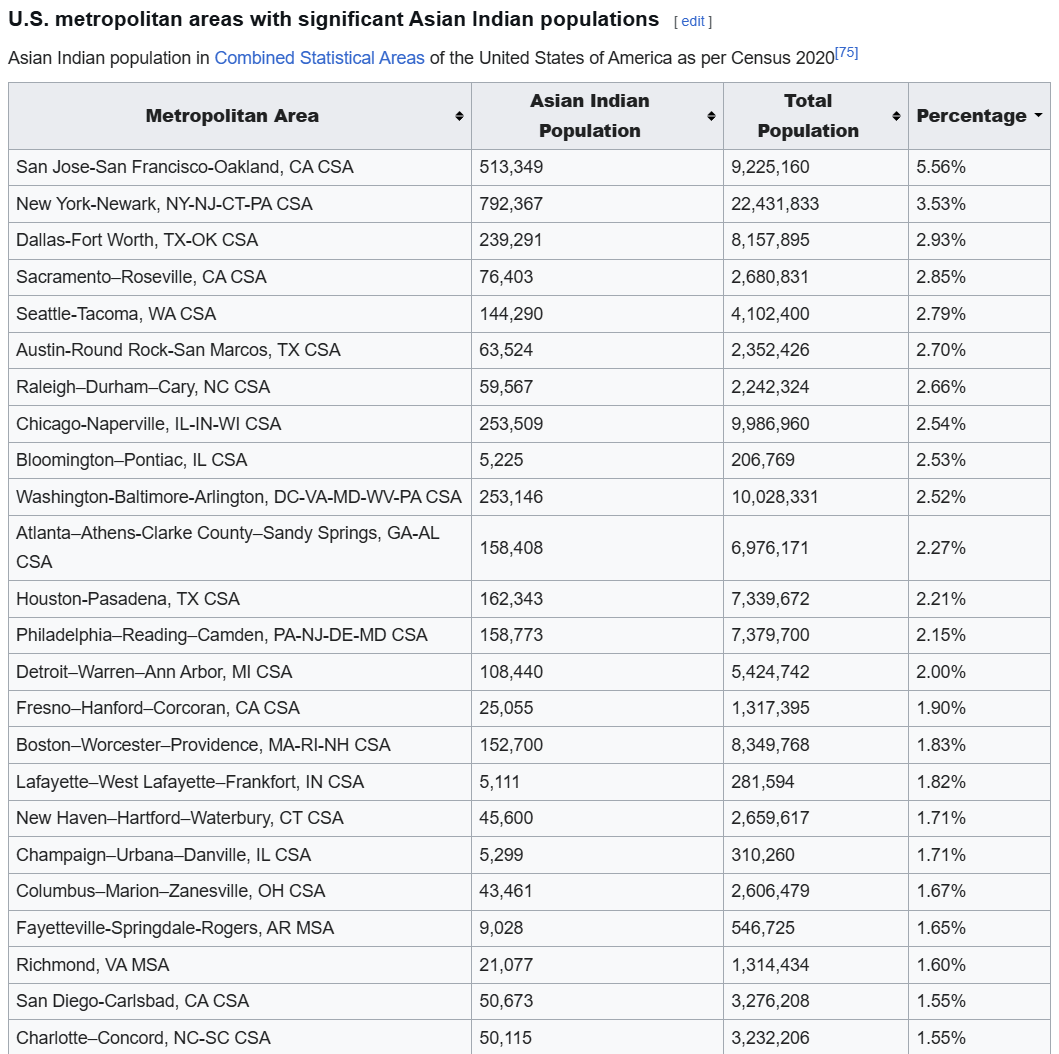This screenshot has height=1054, width=1059.
Task: Click the Metropolitan Area column header
Action: click(x=240, y=116)
